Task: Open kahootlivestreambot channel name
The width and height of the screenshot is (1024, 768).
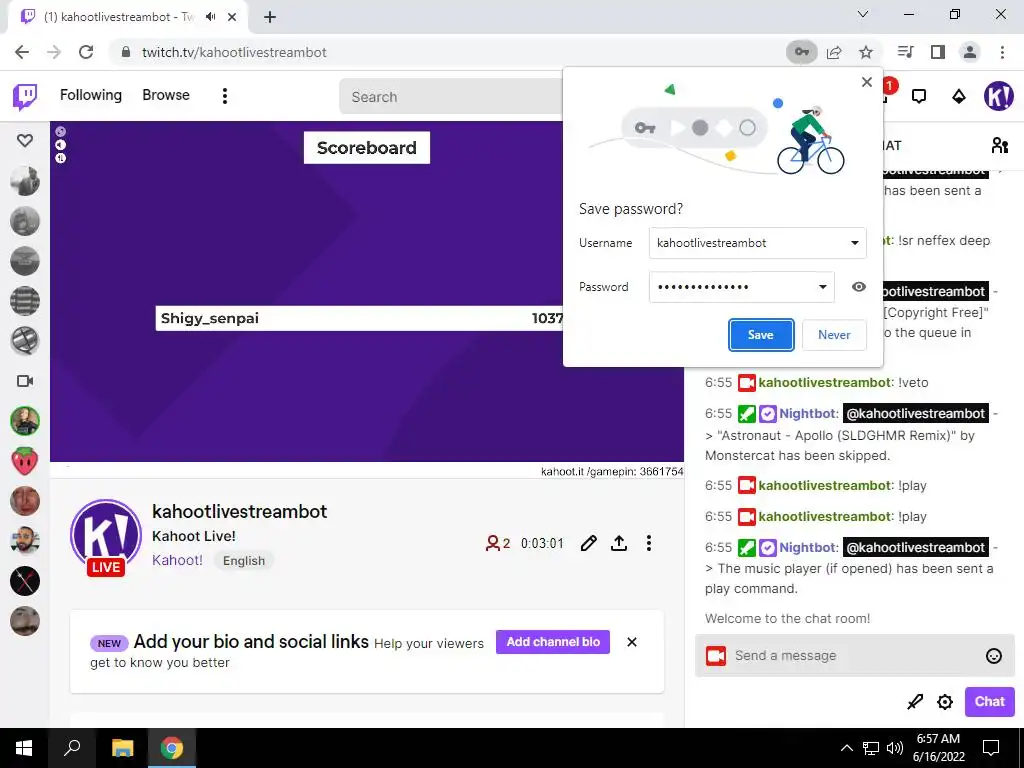Action: [240, 511]
